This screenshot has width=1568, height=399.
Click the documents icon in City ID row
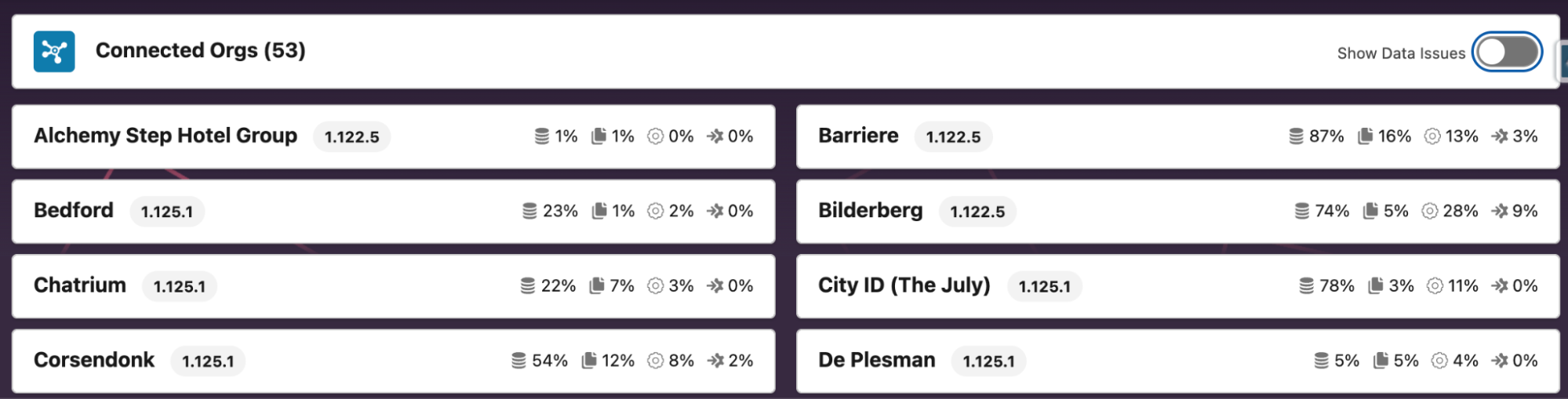click(x=1375, y=286)
